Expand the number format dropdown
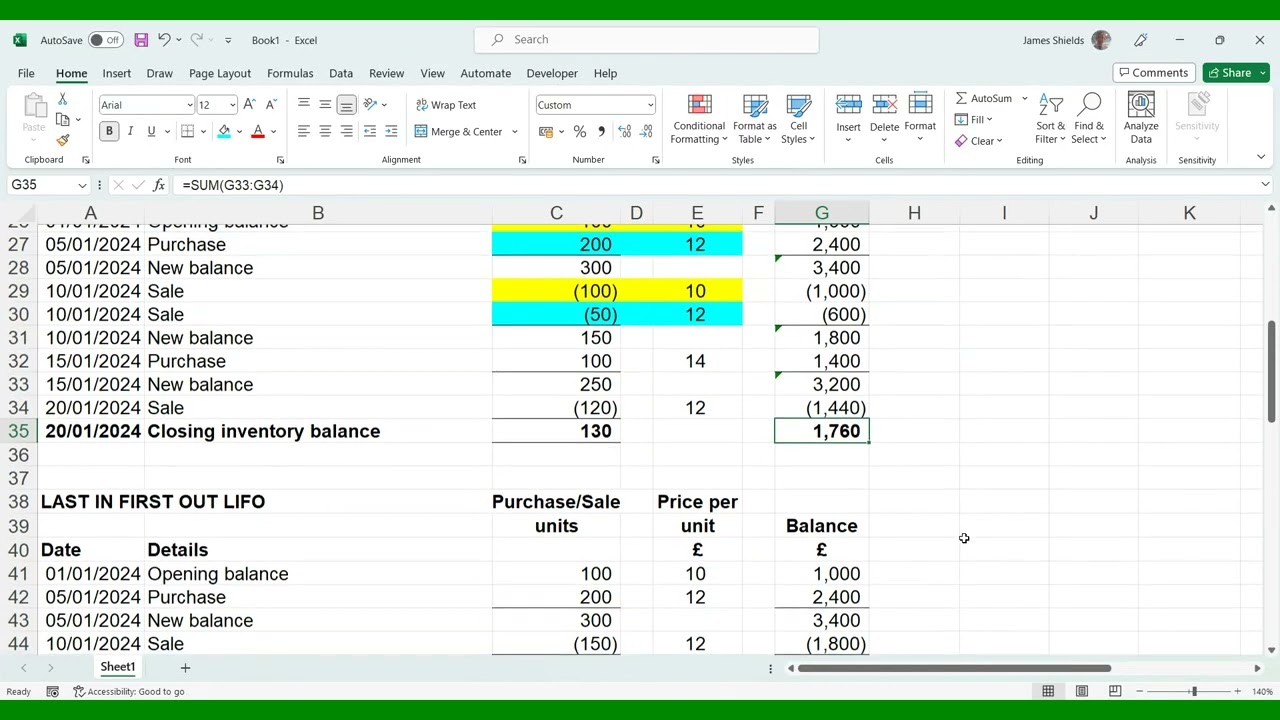1280x720 pixels. [x=650, y=105]
